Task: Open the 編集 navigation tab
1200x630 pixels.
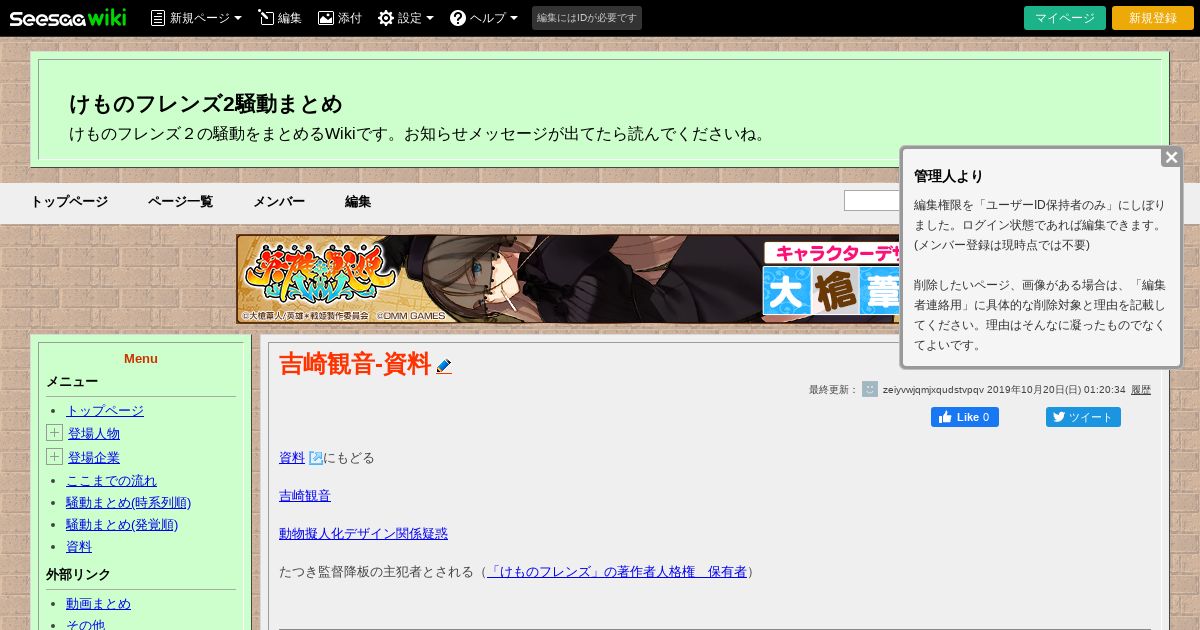Action: coord(358,202)
